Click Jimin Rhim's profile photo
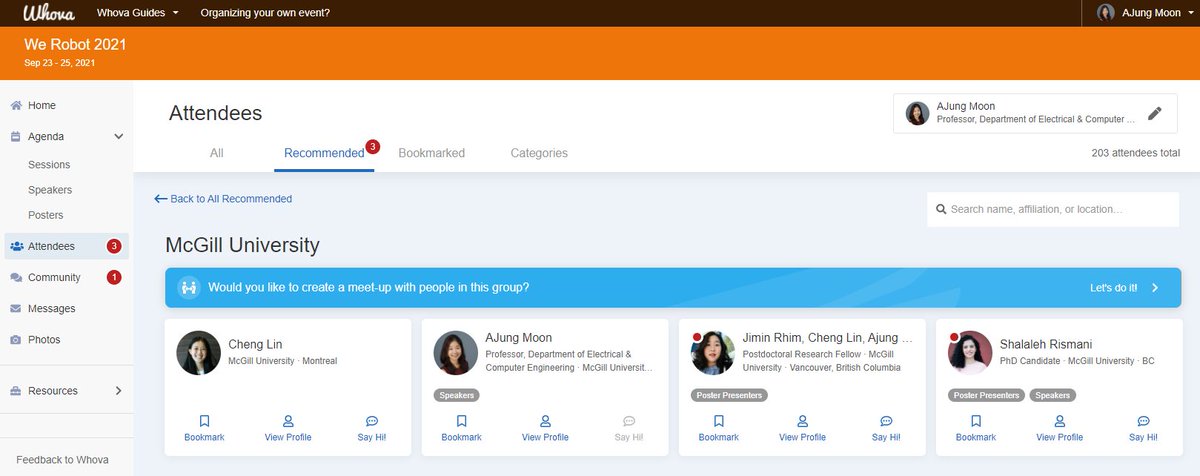The image size is (1200, 476). pos(712,353)
